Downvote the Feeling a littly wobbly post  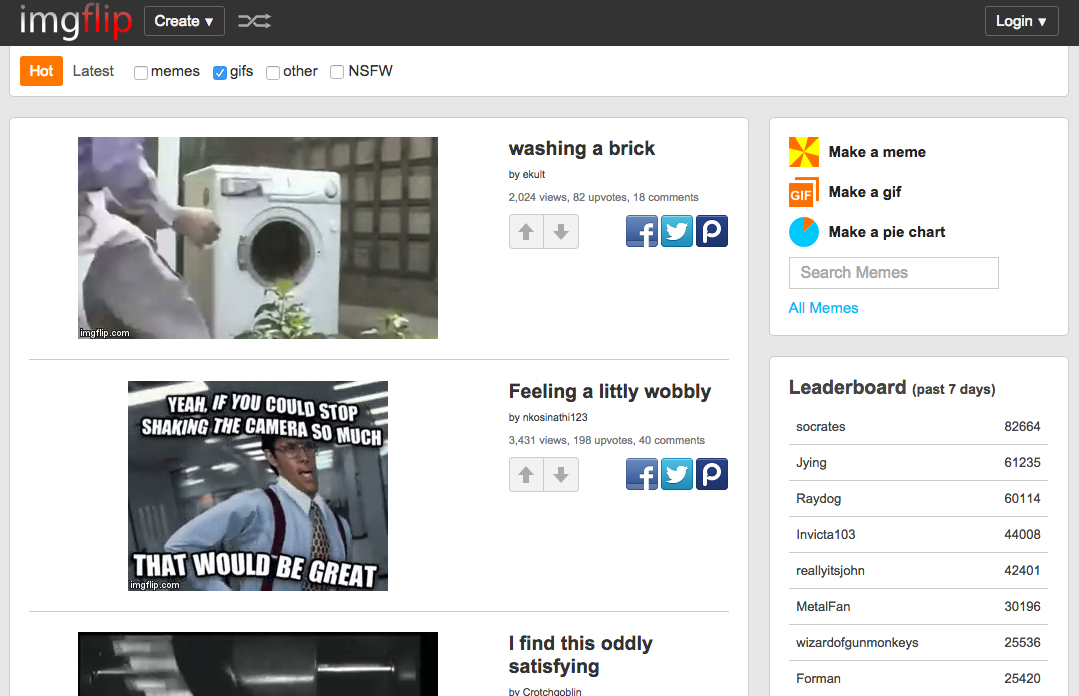tap(561, 474)
